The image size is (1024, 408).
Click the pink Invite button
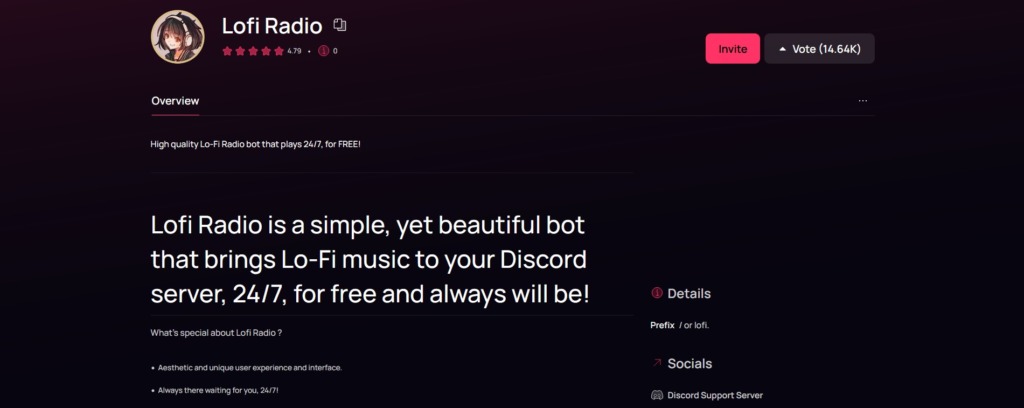pyautogui.click(x=733, y=48)
